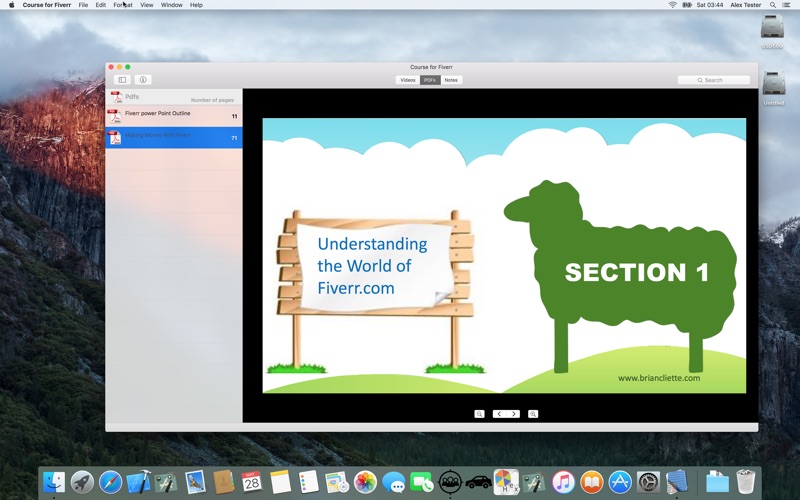Open Reminders in the Dock
The image size is (800, 500).
click(308, 482)
